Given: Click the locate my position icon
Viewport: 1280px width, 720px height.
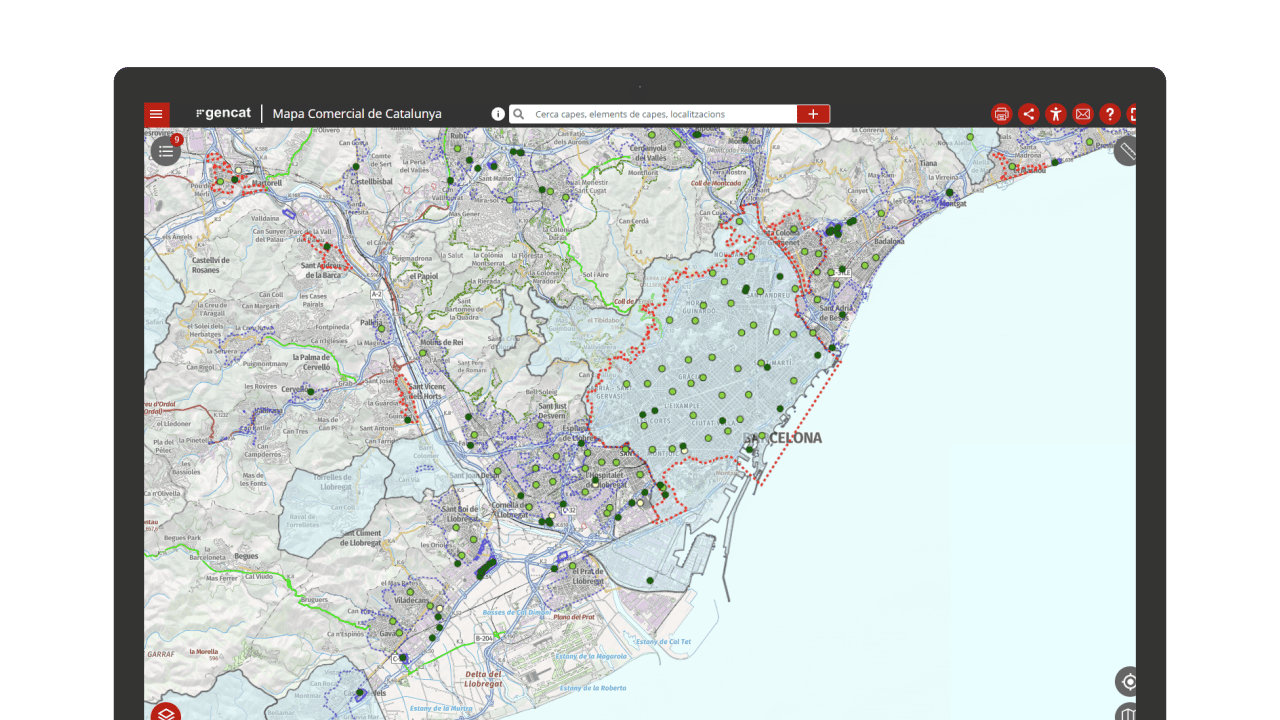Looking at the screenshot, I should coord(1129,682).
